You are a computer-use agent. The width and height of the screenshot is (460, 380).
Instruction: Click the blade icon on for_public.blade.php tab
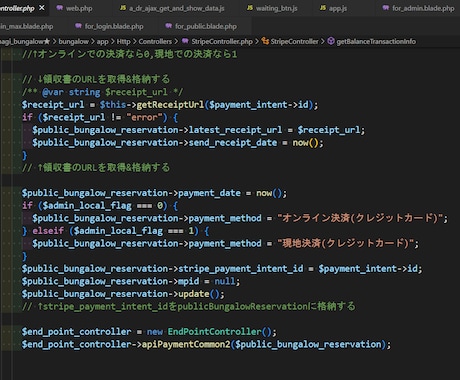pos(169,26)
